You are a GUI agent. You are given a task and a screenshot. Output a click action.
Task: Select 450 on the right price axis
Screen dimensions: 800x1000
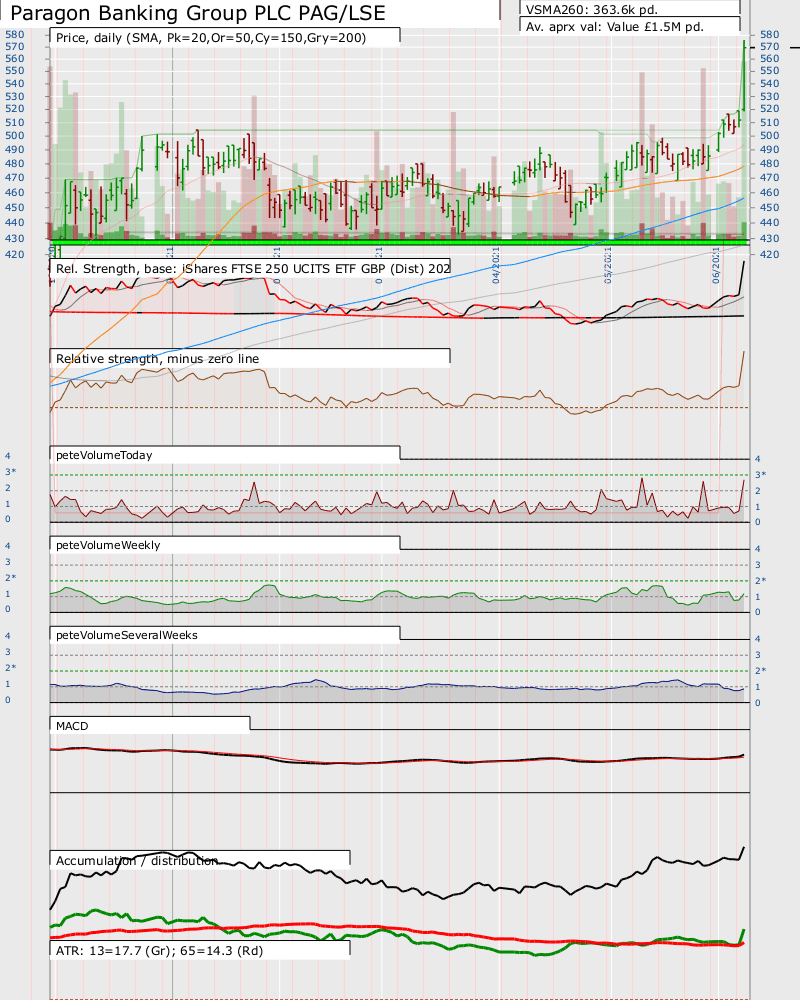tap(769, 207)
